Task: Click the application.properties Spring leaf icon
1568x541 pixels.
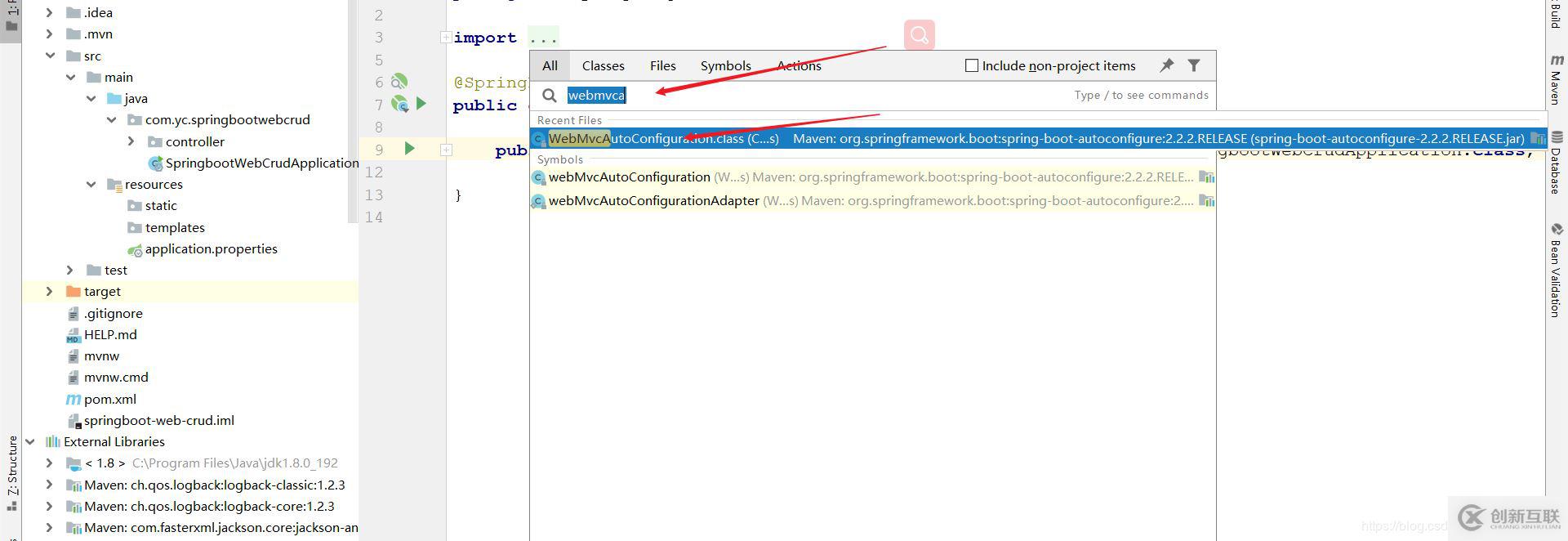Action: coord(135,249)
